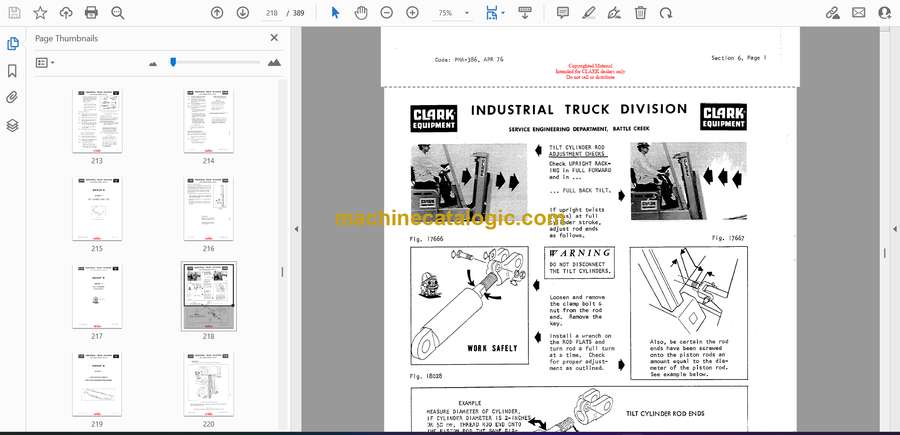This screenshot has height=435, width=900.
Task: Zoom in with the plus icon
Action: (x=413, y=13)
